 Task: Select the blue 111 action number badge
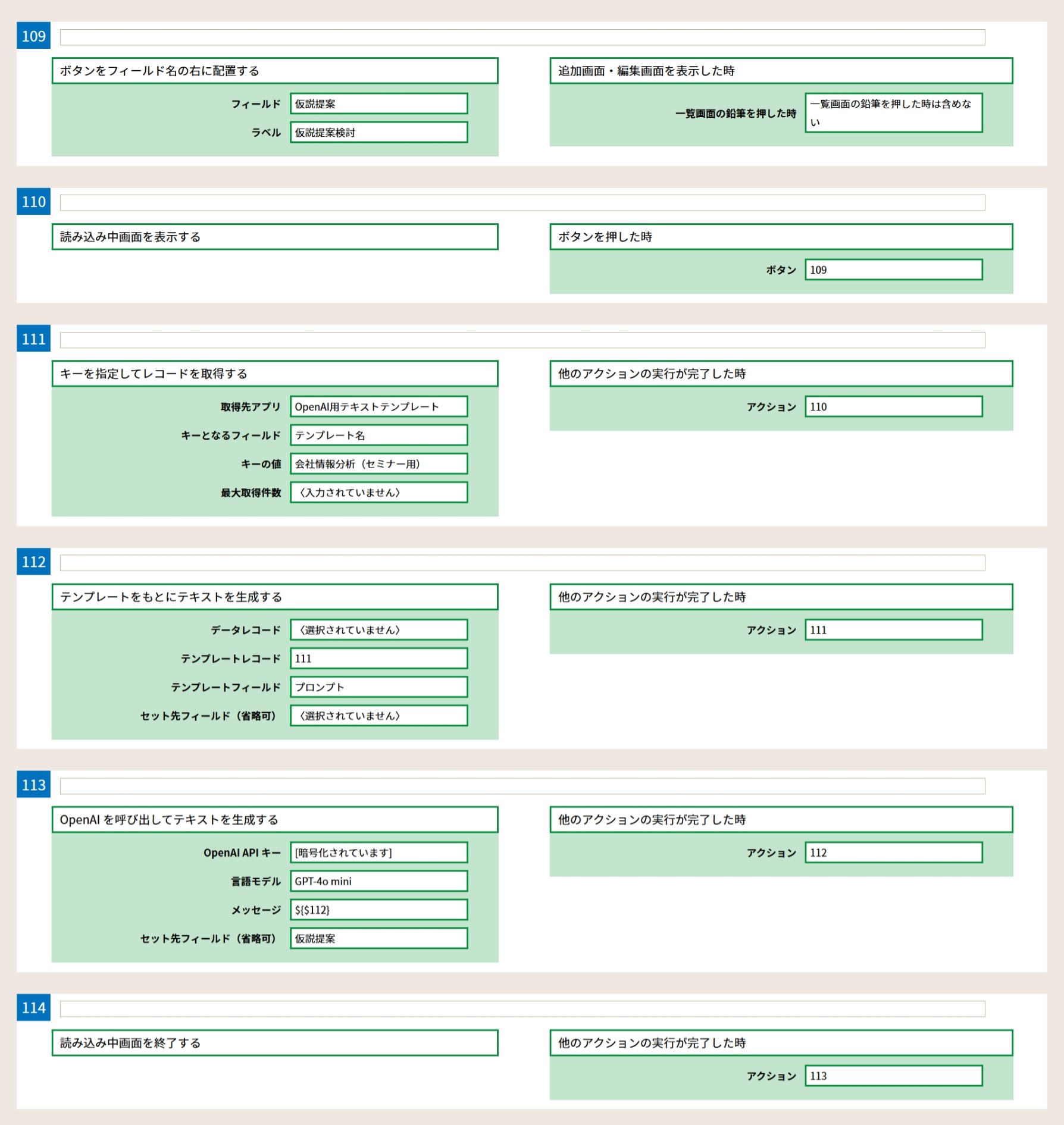pyautogui.click(x=33, y=339)
